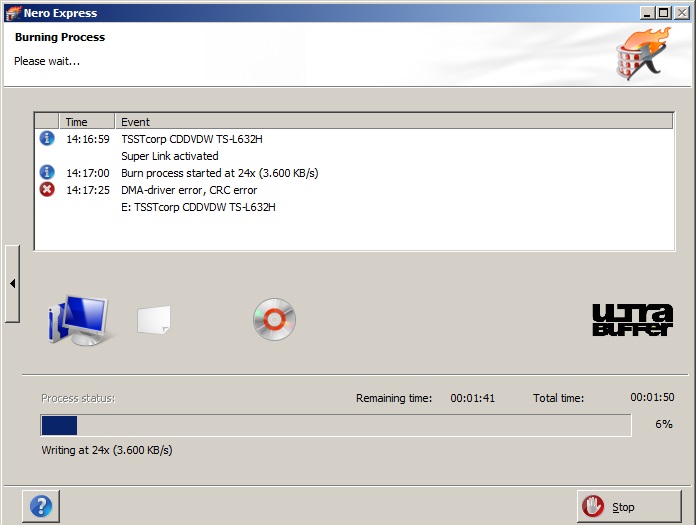Viewport: 699px width, 525px height.
Task: Click the Ultra Buffer logo
Action: point(632,319)
